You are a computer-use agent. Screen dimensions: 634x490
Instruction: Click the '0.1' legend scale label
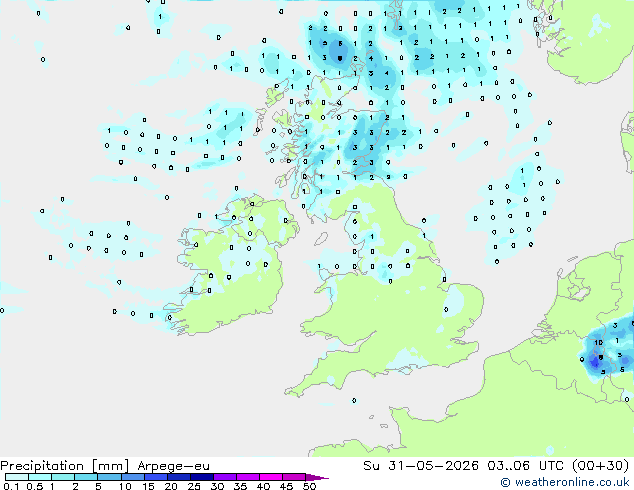[x=11, y=486]
